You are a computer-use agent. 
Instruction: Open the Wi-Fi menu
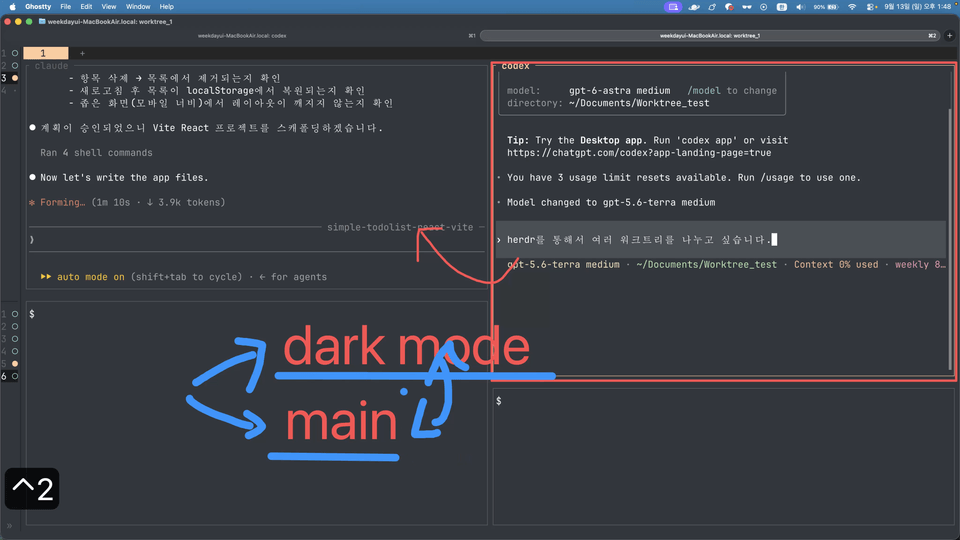point(852,7)
